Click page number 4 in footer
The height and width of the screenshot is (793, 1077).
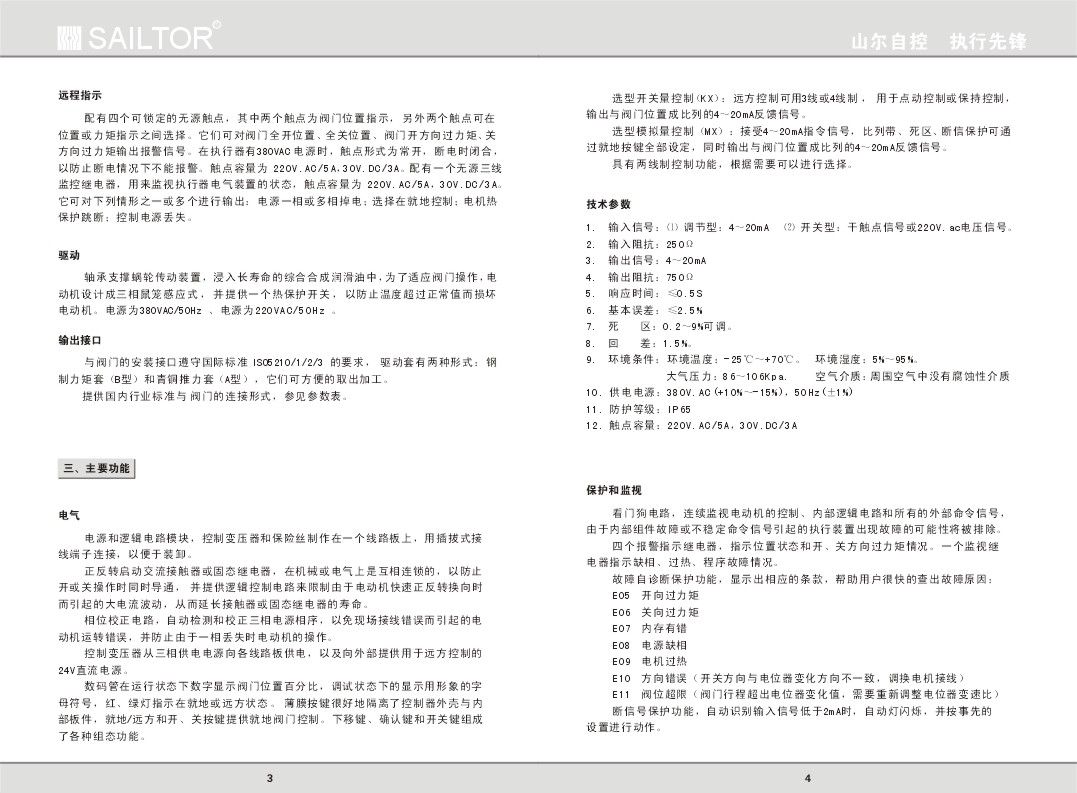(808, 778)
